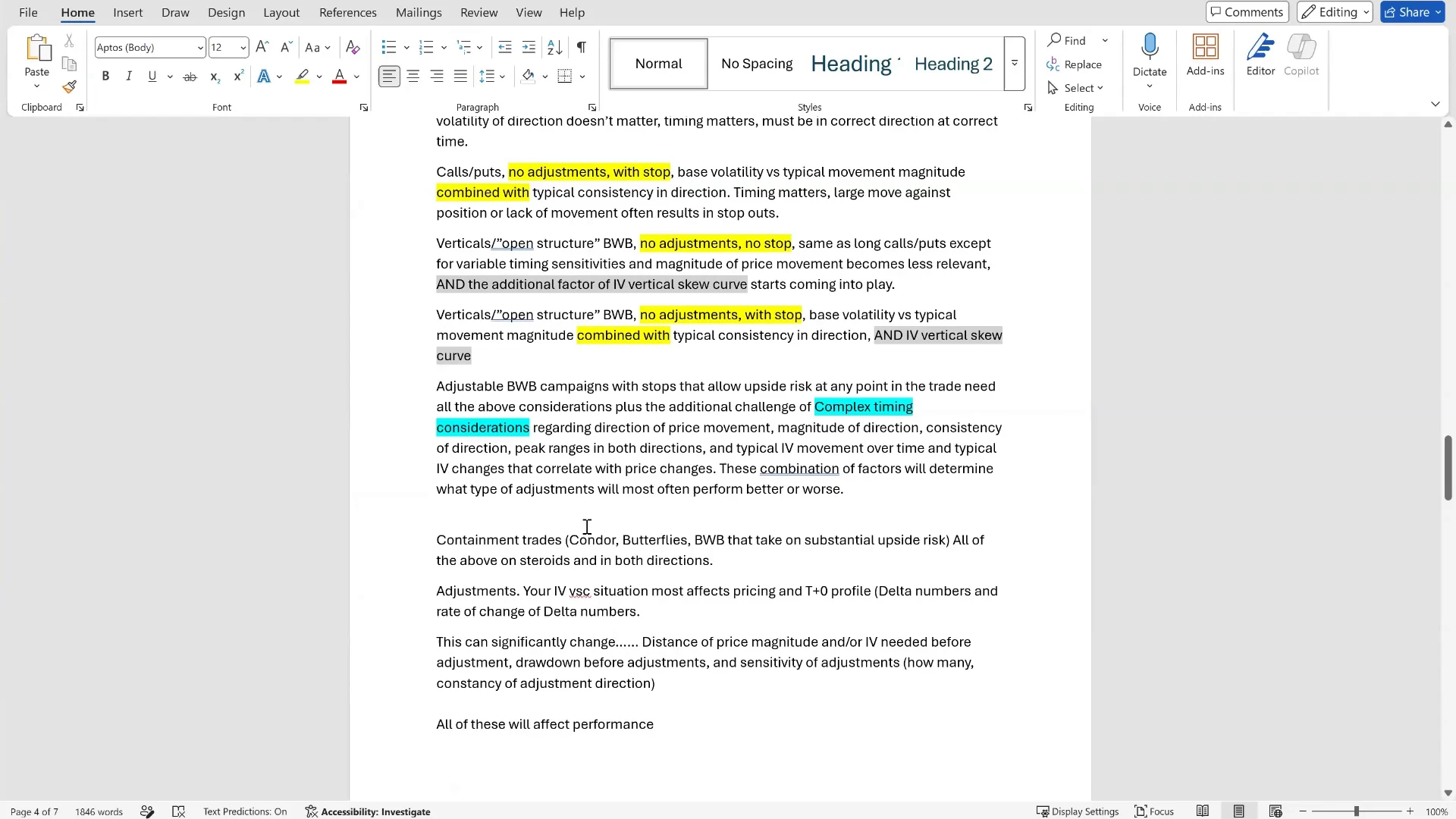Click the 1846 words count
The image size is (1456, 819).
point(99,811)
